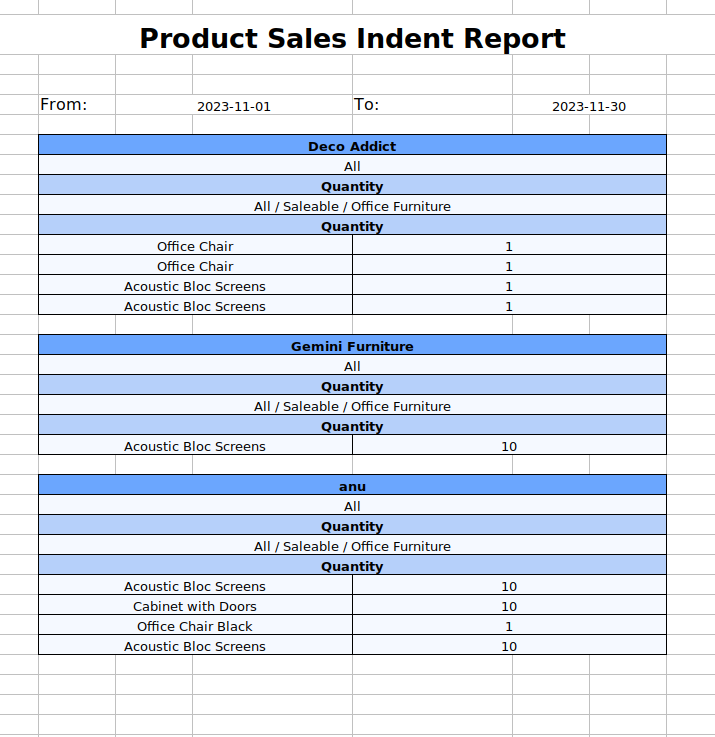The width and height of the screenshot is (715, 737).
Task: Click quantity 10 beside Cabinet with Doors
Action: (509, 606)
